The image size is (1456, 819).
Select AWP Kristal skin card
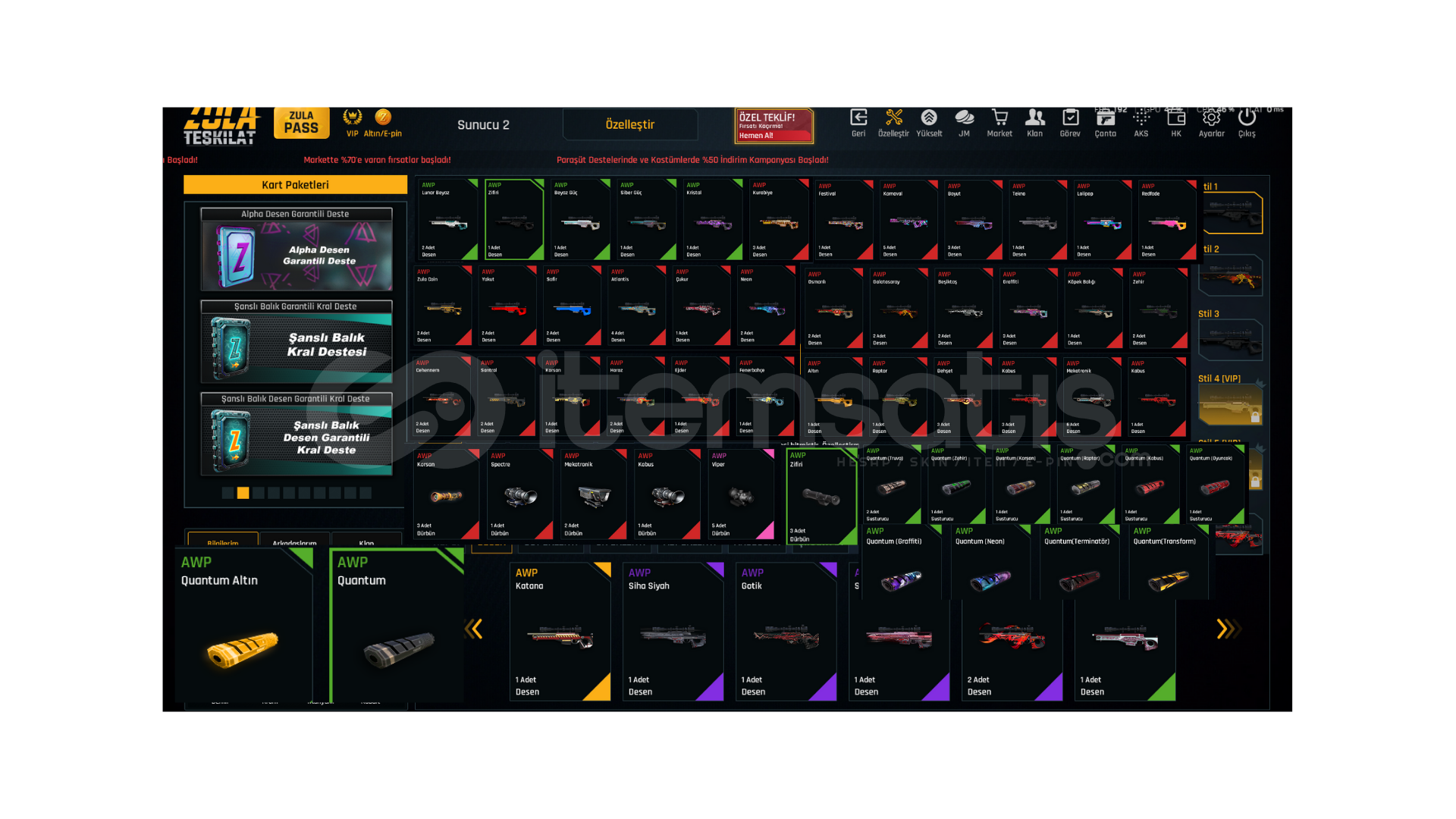tap(714, 220)
